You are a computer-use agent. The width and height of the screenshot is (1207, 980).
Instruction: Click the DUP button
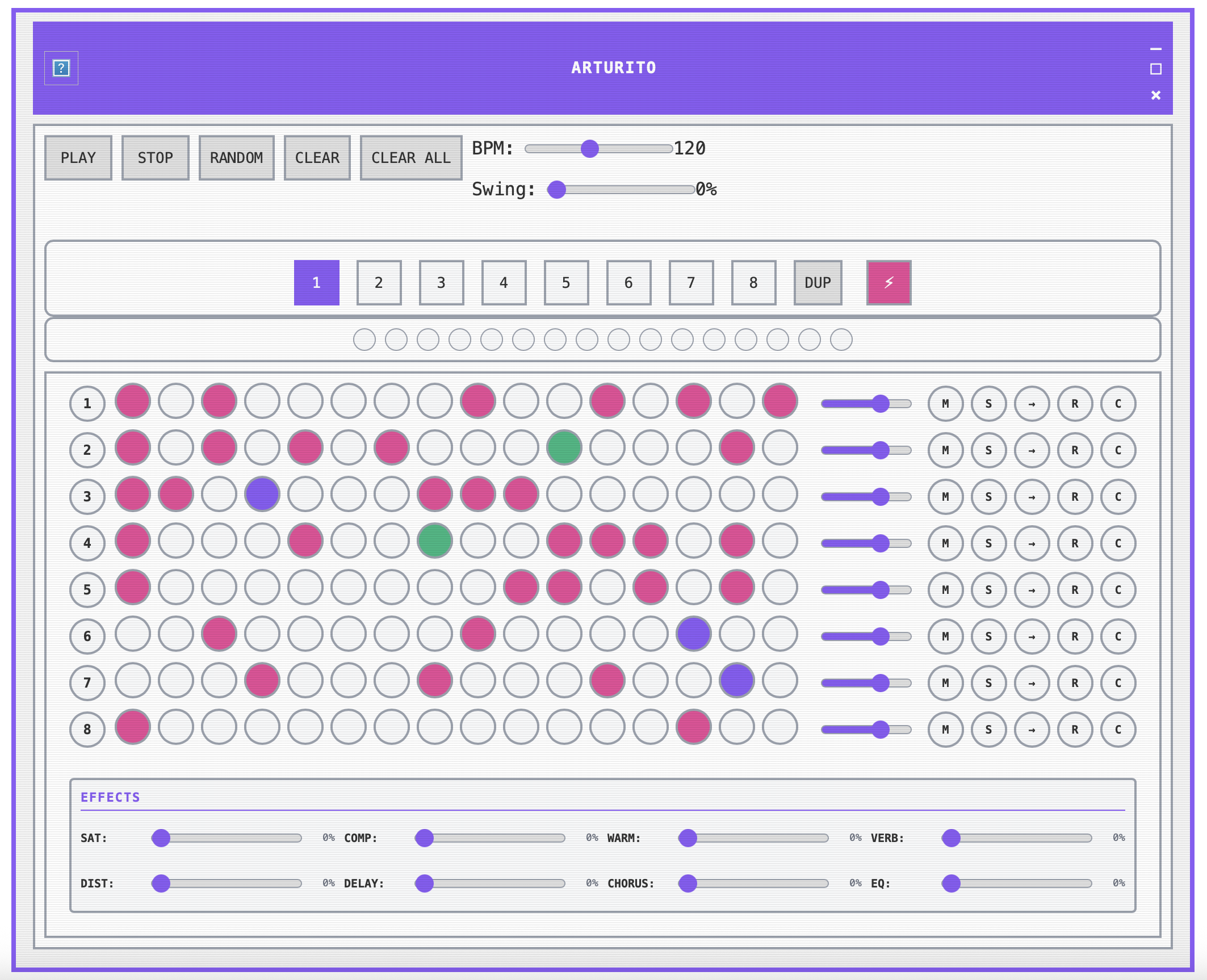[x=818, y=283]
